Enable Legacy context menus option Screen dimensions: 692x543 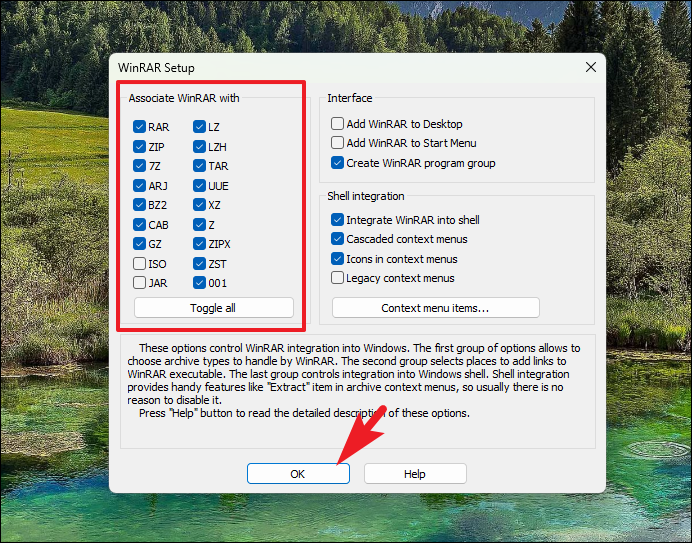pyautogui.click(x=338, y=278)
